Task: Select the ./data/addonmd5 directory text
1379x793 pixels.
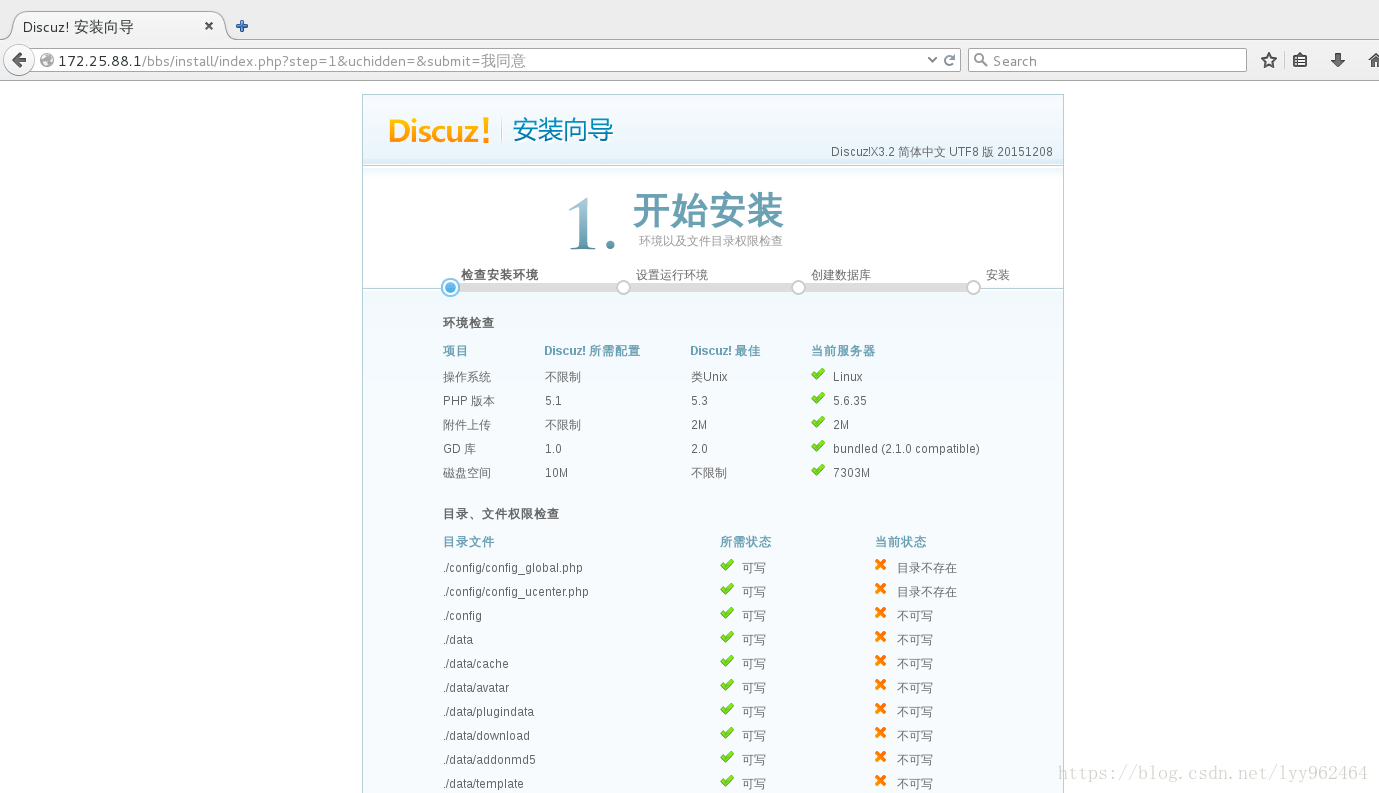Action: [490, 760]
